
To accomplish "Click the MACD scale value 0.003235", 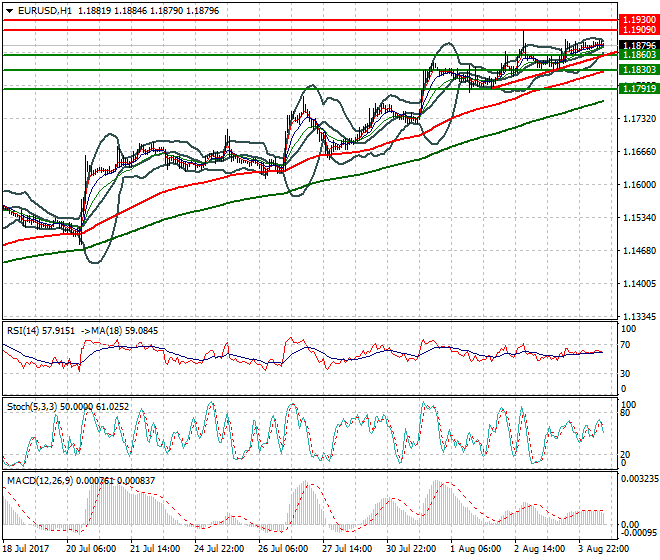I will click(x=639, y=479).
